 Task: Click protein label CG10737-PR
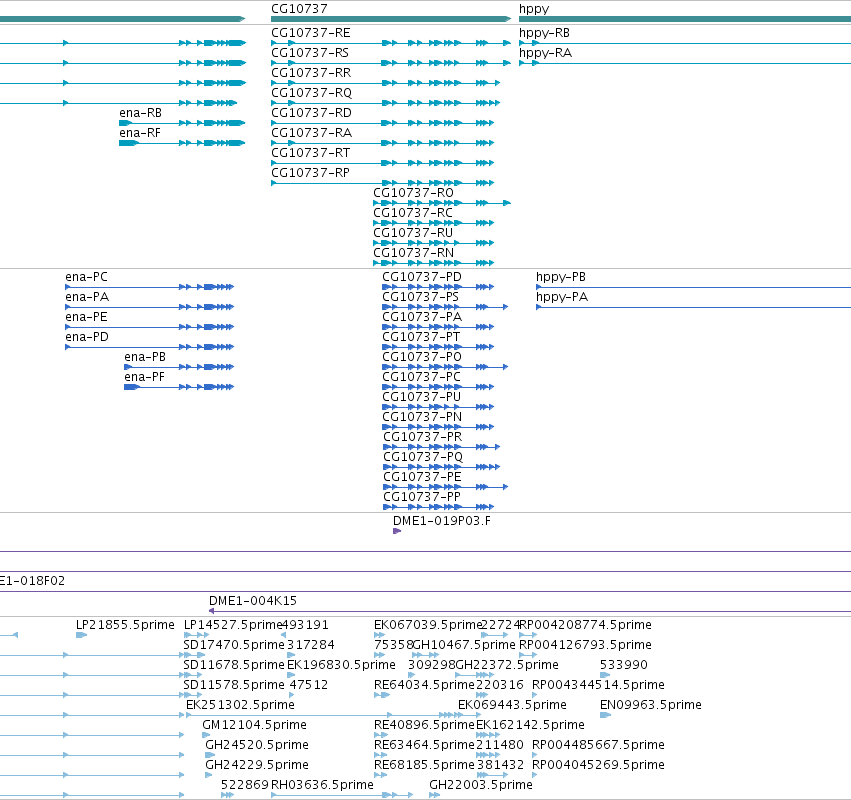[422, 437]
